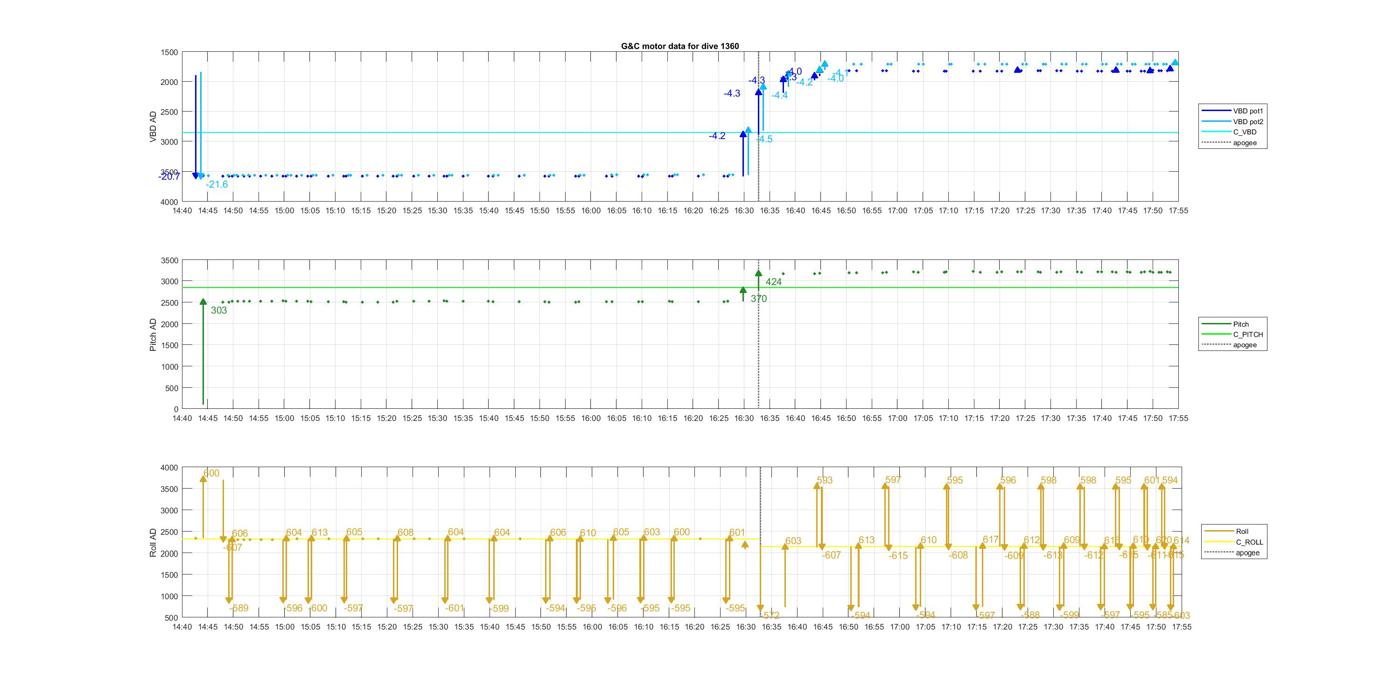1400x693 pixels.
Task: Select the "VBD AD" y-axis label
Action: [x=153, y=127]
